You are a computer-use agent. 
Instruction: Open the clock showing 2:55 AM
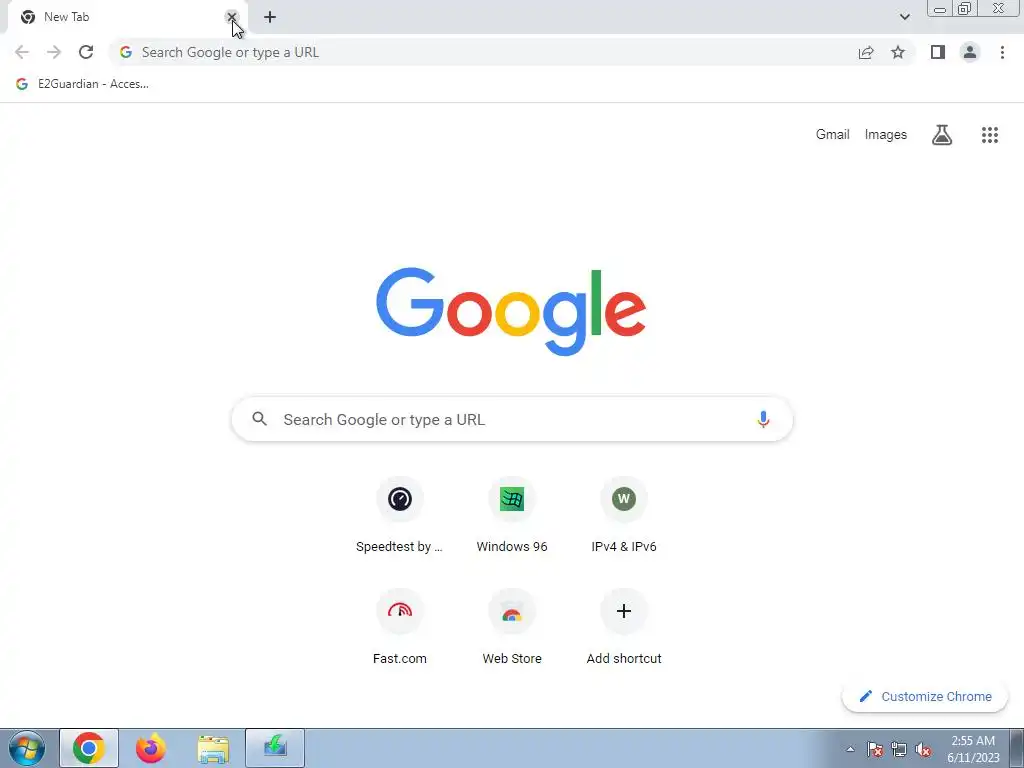click(973, 749)
